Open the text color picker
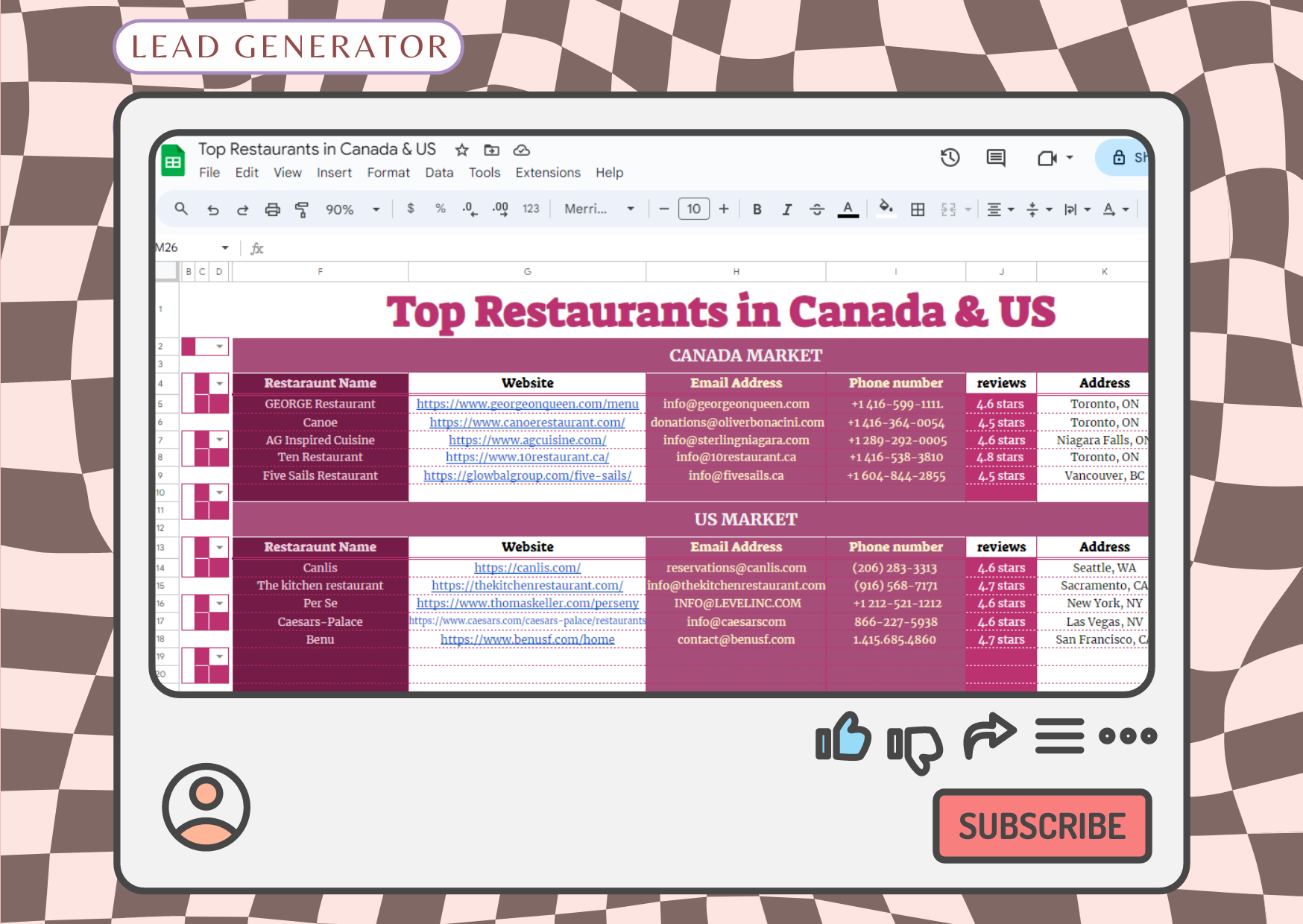 tap(848, 209)
